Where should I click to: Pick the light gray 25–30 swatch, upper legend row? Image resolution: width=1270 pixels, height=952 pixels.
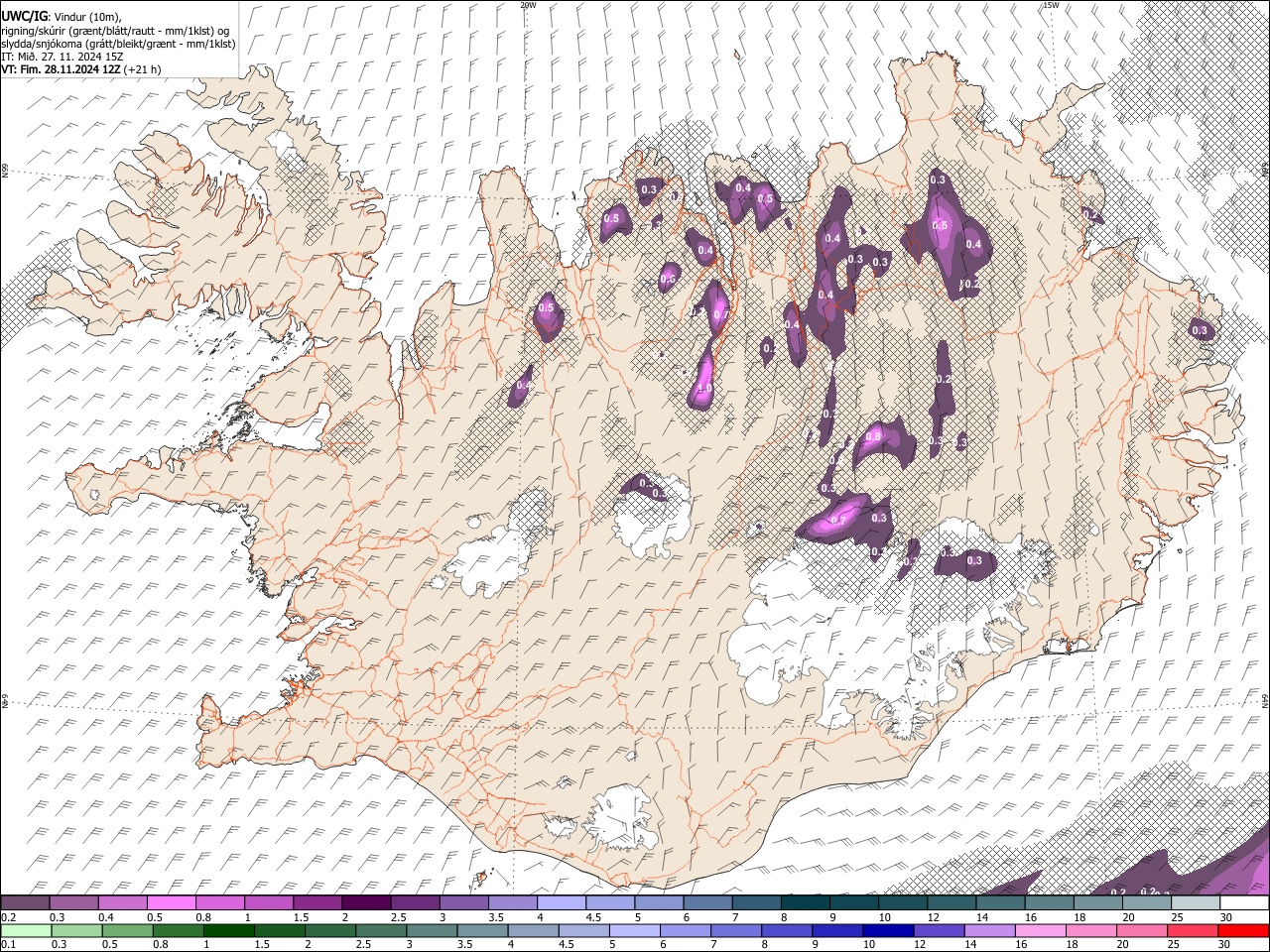click(x=1195, y=902)
